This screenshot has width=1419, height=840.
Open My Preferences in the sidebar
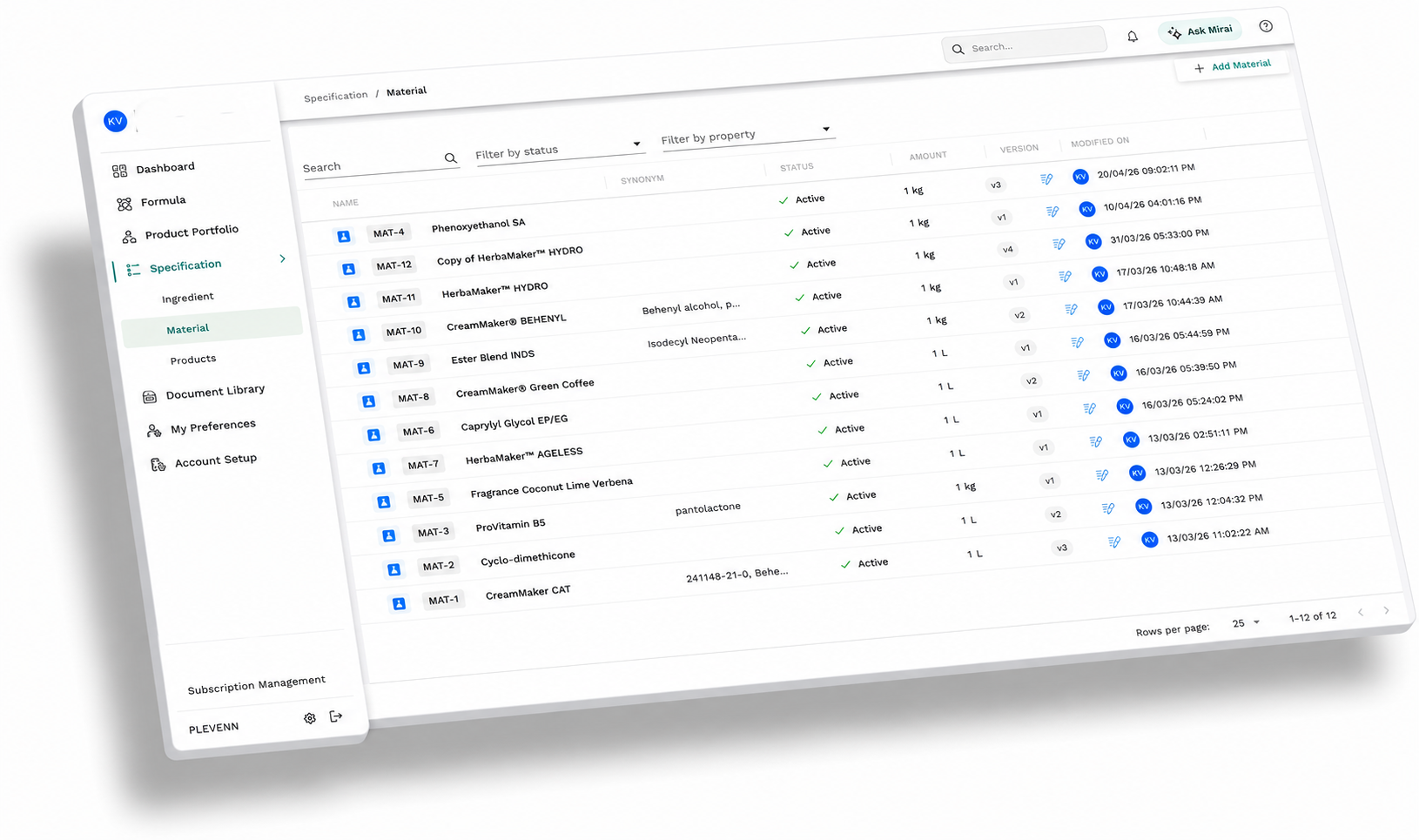pos(202,427)
